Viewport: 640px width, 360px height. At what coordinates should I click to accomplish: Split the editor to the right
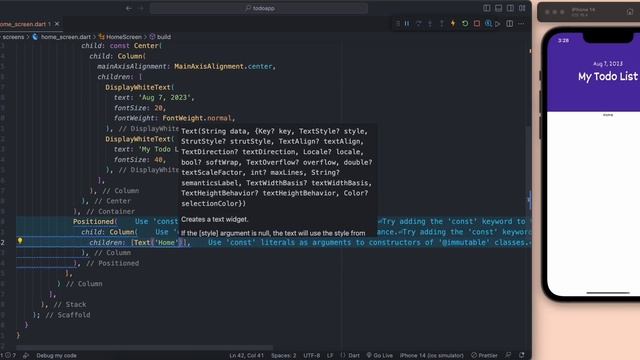(509, 24)
